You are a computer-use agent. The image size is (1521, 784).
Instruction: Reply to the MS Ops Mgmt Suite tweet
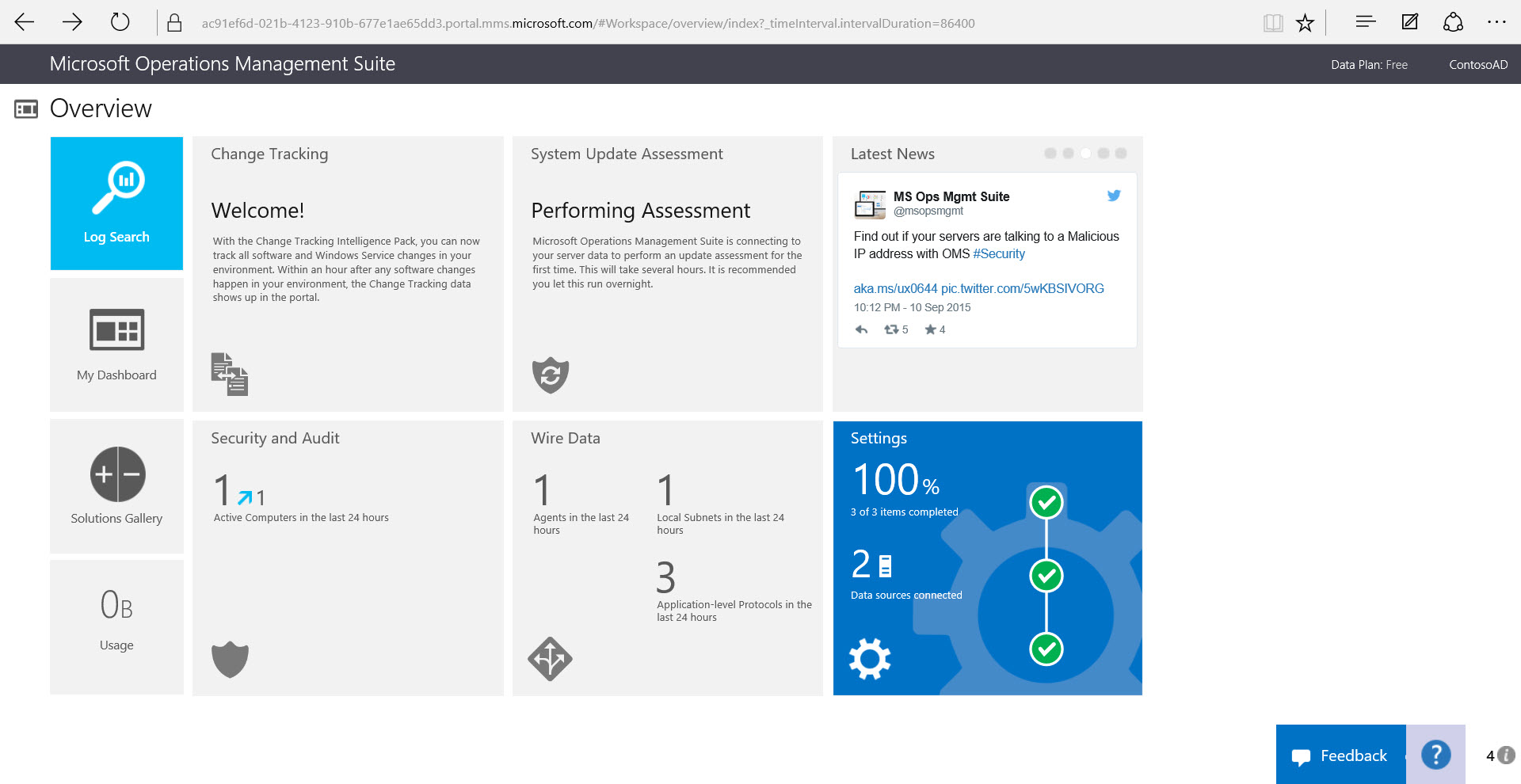861,329
